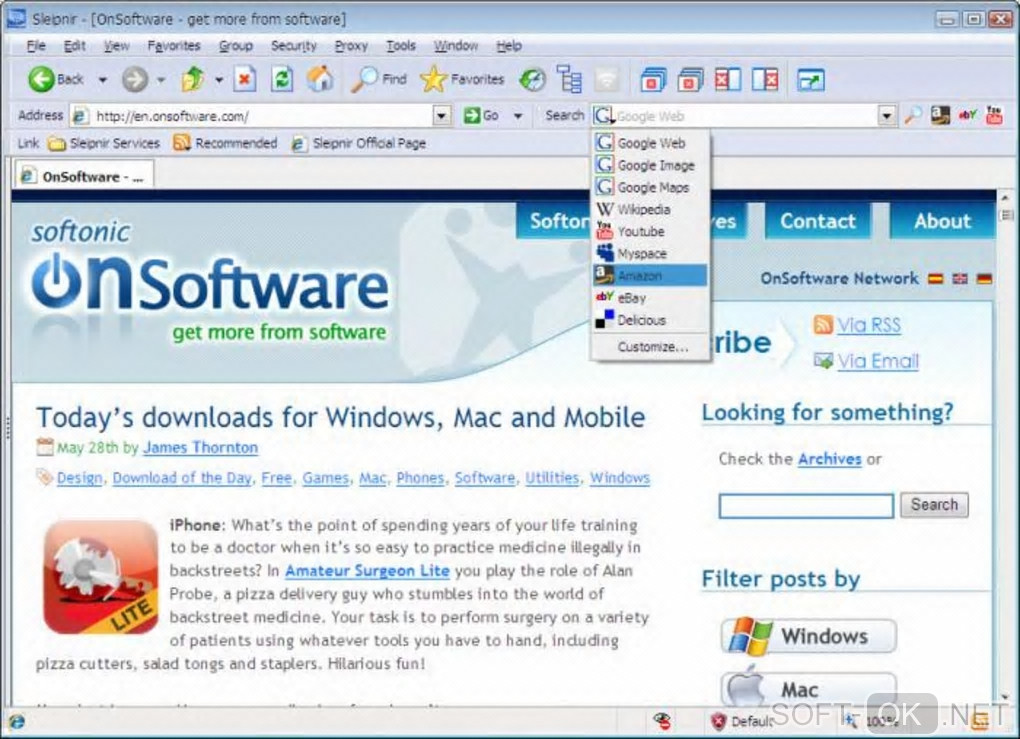
Task: Click the Amazon quick search icon in toolbar
Action: [x=940, y=116]
